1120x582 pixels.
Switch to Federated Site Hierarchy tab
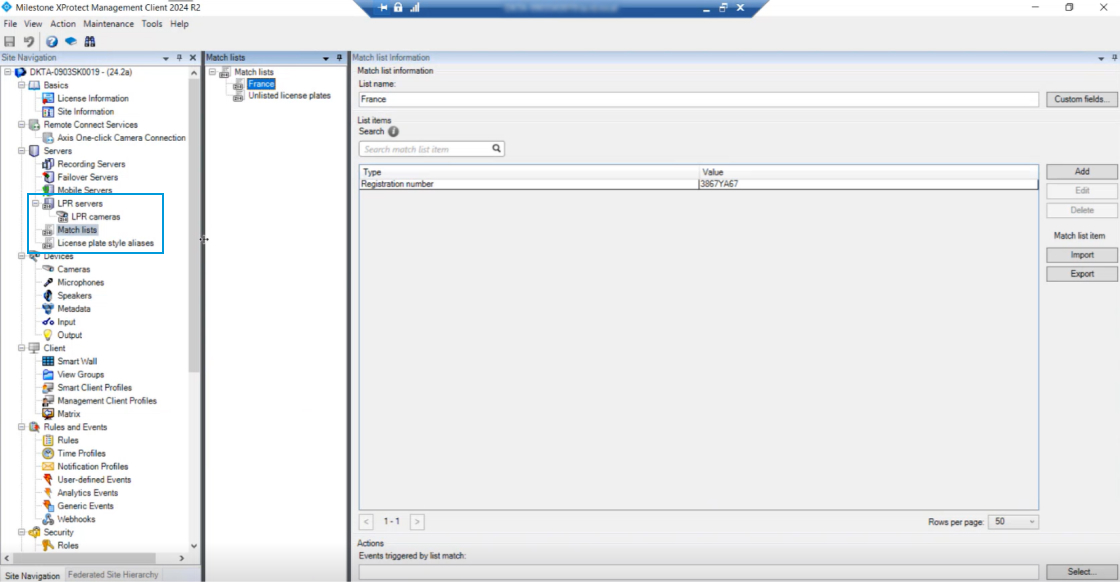(x=113, y=575)
